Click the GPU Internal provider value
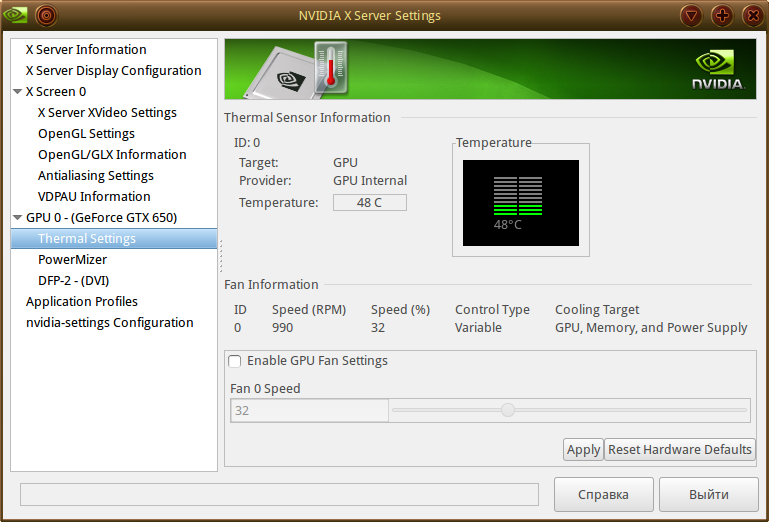This screenshot has width=769, height=522. pos(370,181)
